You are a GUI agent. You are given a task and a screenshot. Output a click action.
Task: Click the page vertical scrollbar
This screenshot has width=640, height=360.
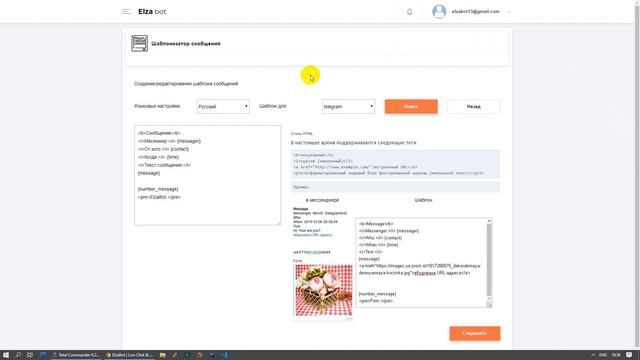click(x=637, y=175)
